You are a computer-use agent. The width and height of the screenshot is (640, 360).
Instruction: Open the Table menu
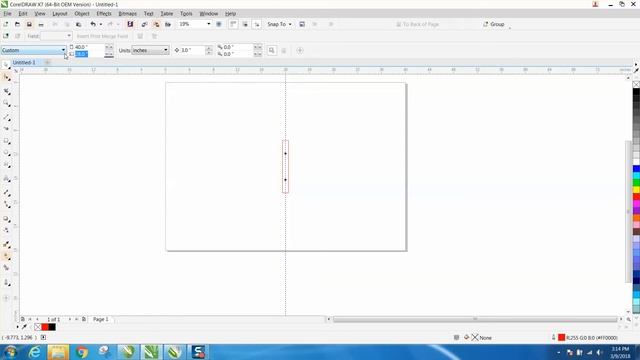pyautogui.click(x=167, y=13)
